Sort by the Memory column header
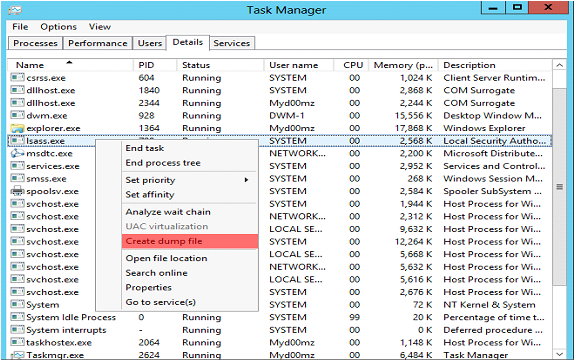Screen dimensions: 574x360 [403, 65]
